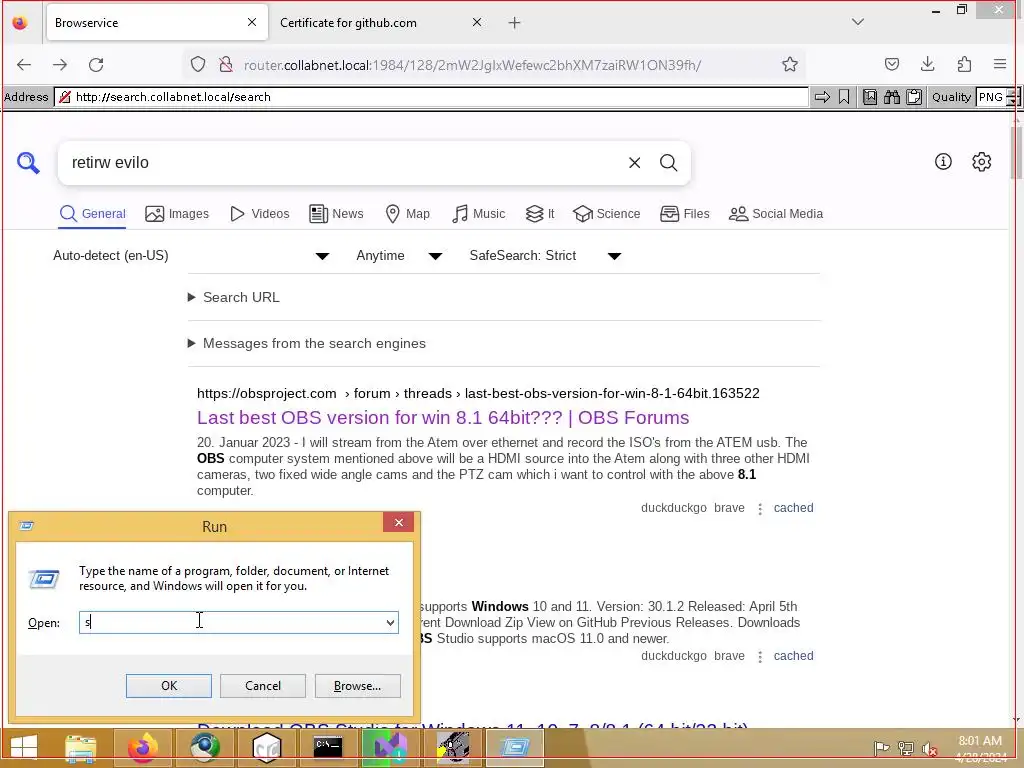Click the Action Center flag tray icon
The height and width of the screenshot is (768, 1024).
[x=881, y=748]
